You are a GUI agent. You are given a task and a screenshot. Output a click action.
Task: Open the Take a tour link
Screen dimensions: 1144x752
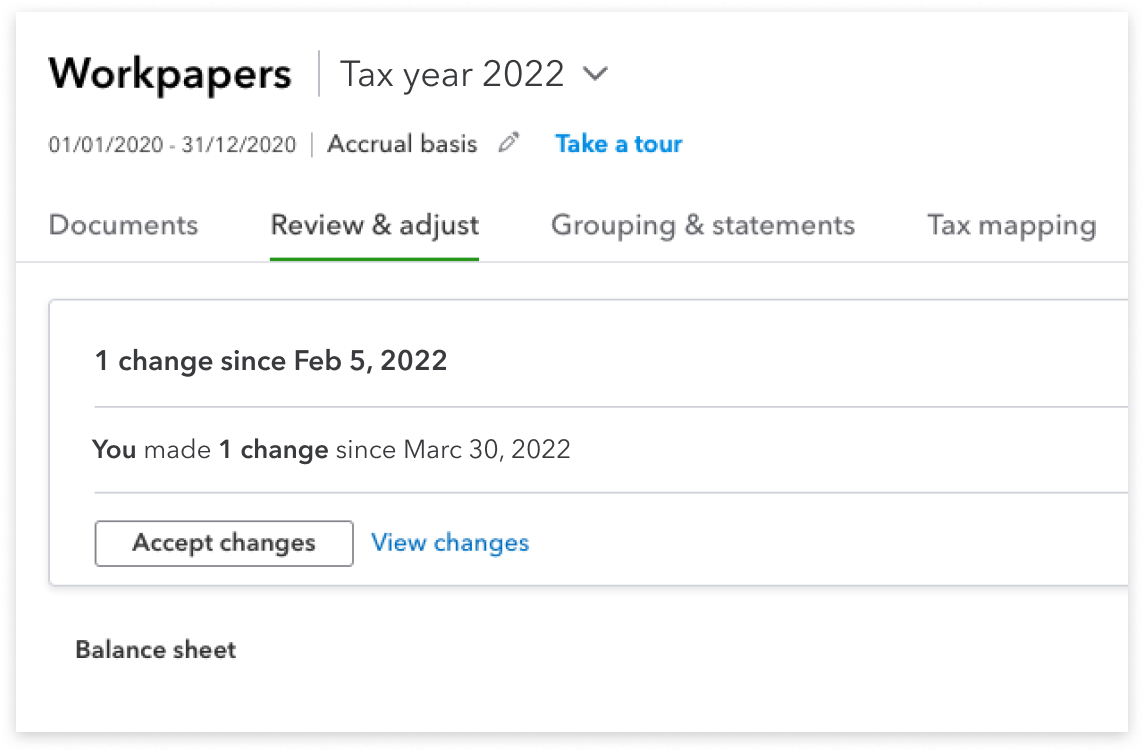618,144
